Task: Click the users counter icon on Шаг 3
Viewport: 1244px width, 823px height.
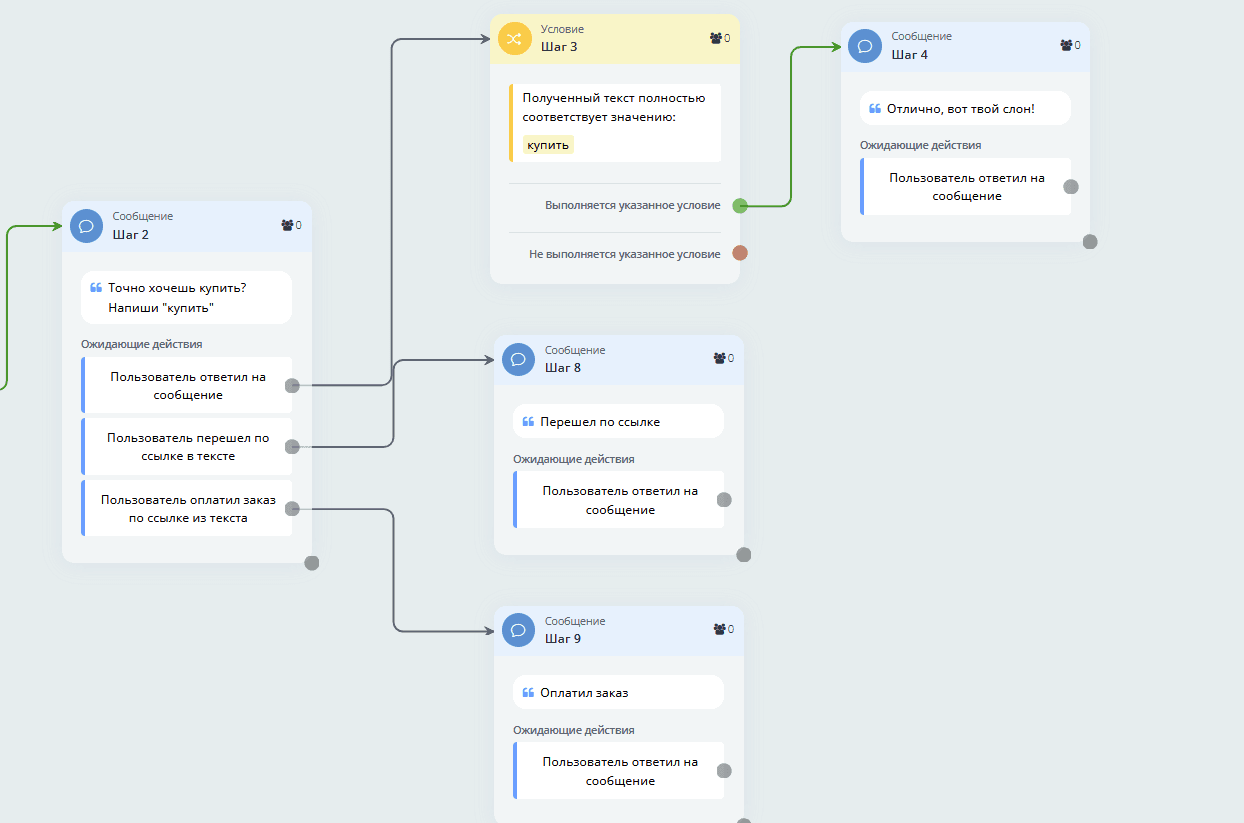Action: 715,38
